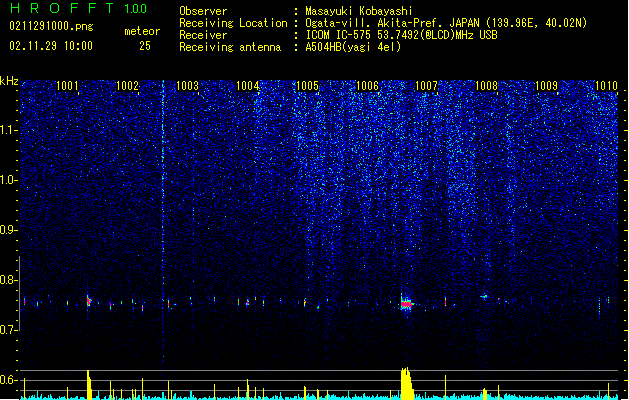Click the strong meteor echo near 1007
Viewport: 629px width, 400px height.
(x=407, y=304)
